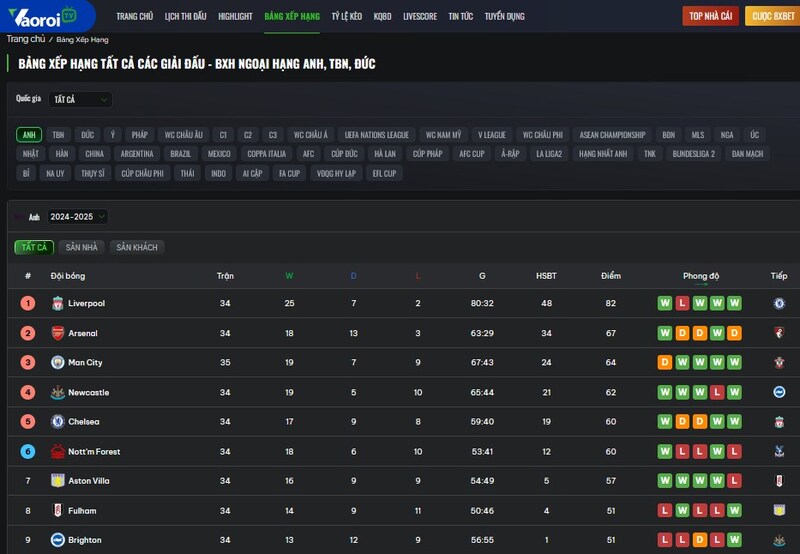Open the Quốc gia TẤT CẢ dropdown
The image size is (800, 554).
click(x=81, y=99)
